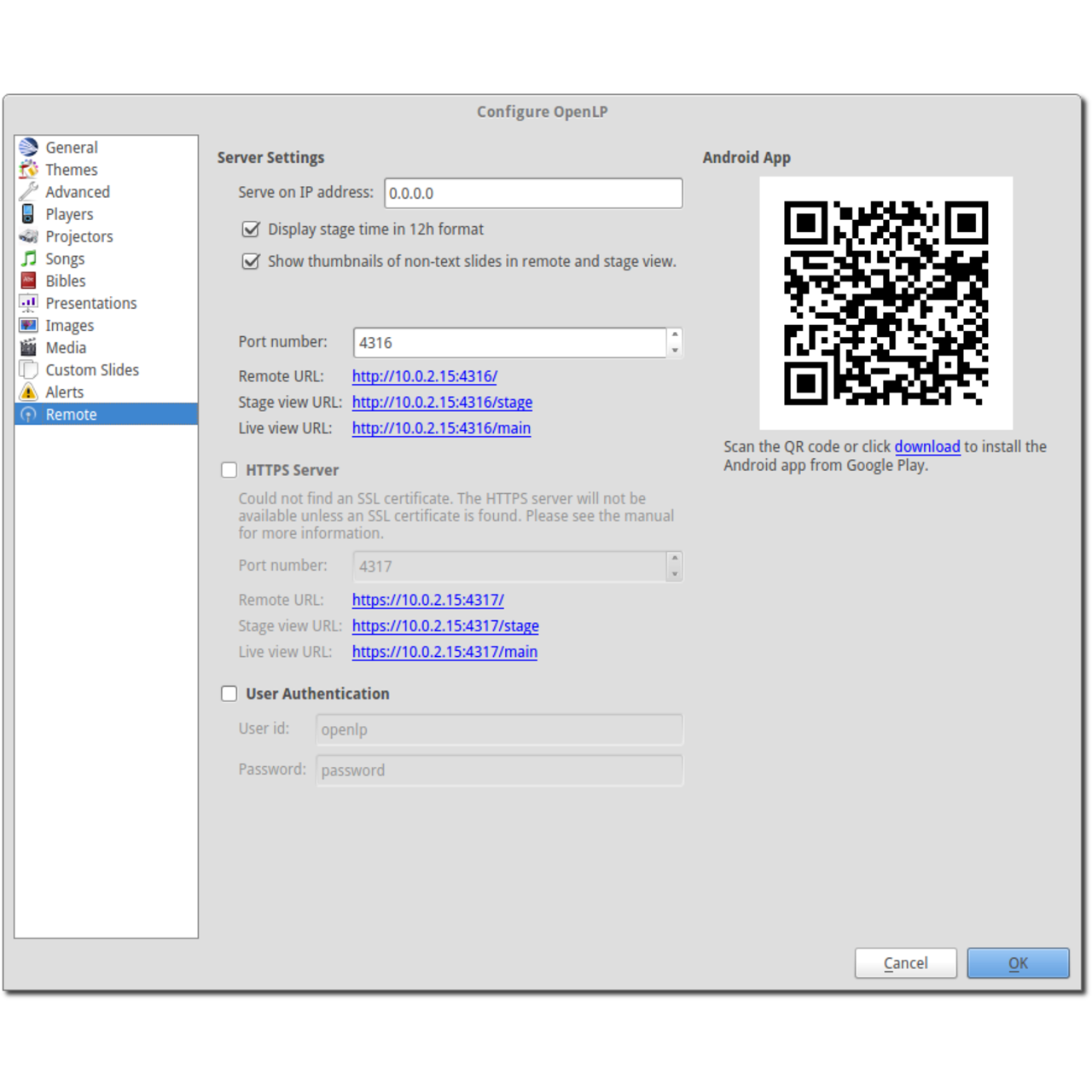Click the Serve on IP address field
The width and height of the screenshot is (1092, 1092).
[x=532, y=193]
